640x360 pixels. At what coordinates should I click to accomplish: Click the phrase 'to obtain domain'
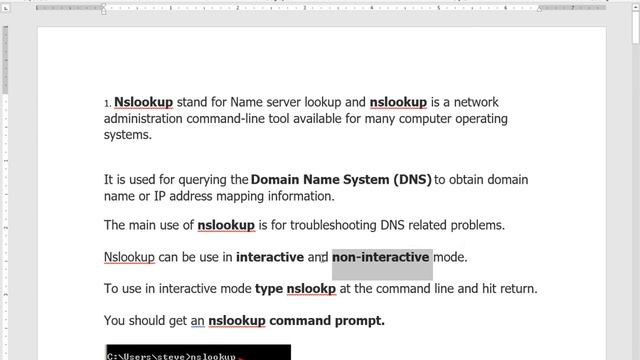point(481,180)
